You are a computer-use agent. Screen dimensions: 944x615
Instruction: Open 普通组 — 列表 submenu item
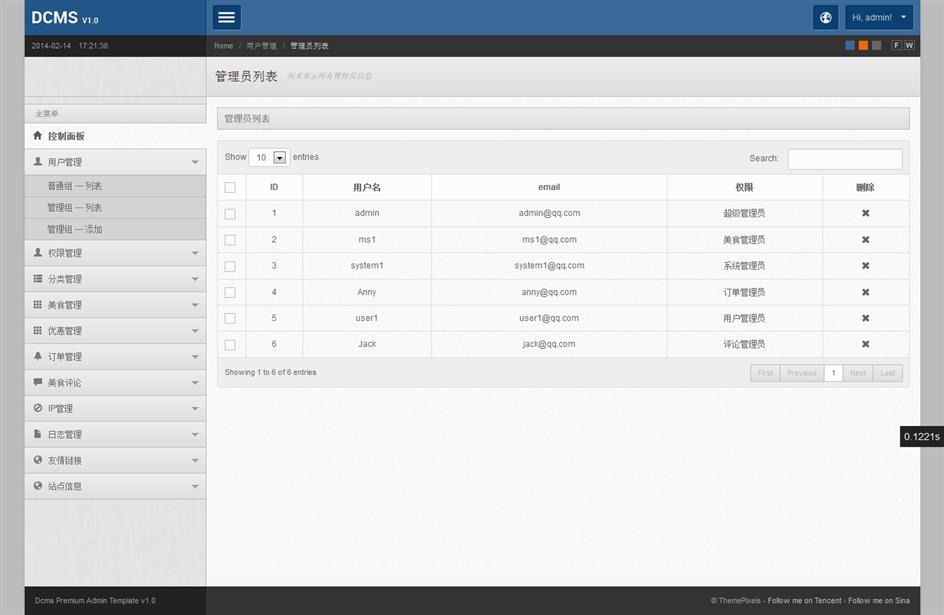pos(75,186)
